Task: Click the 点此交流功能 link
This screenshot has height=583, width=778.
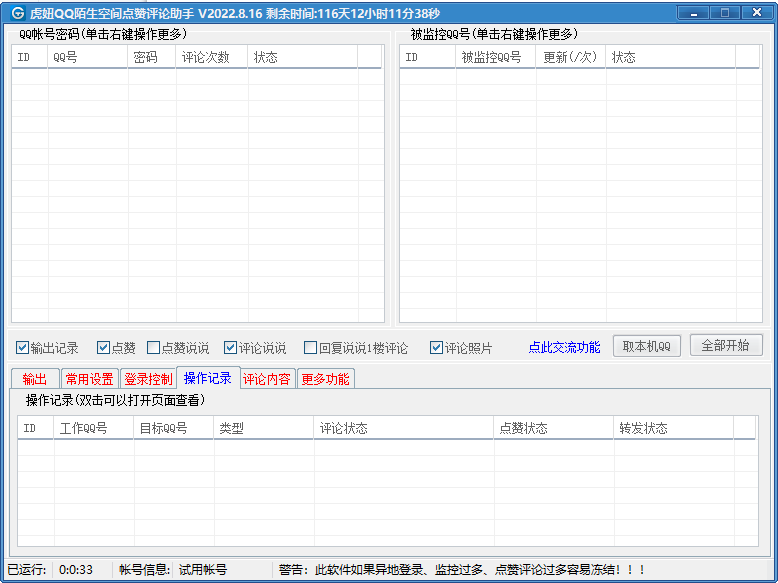Action: (564, 347)
